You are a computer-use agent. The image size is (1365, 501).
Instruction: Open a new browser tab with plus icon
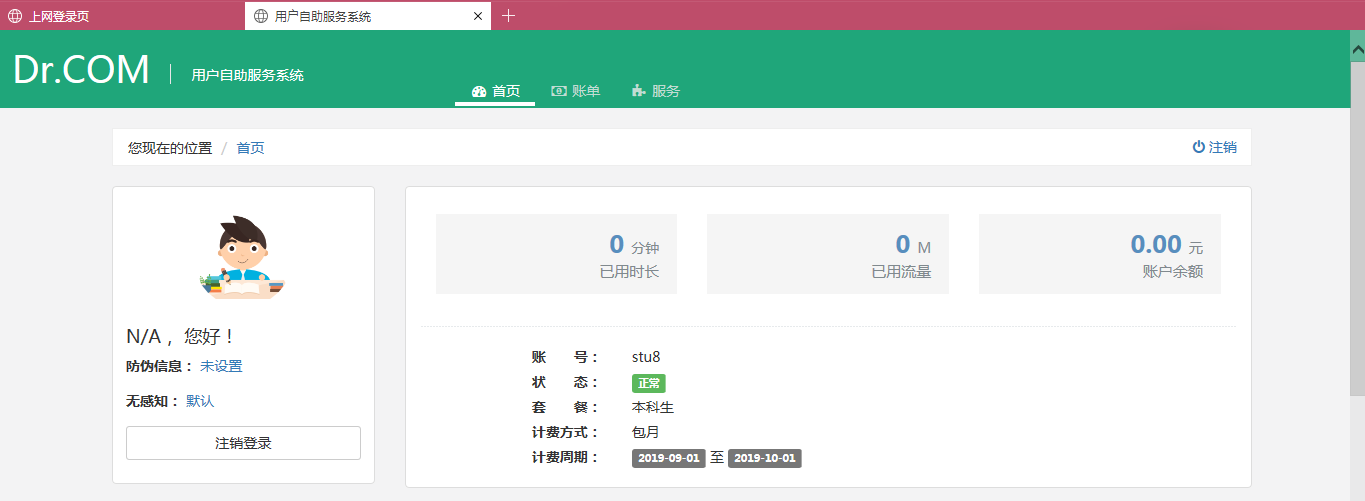508,15
